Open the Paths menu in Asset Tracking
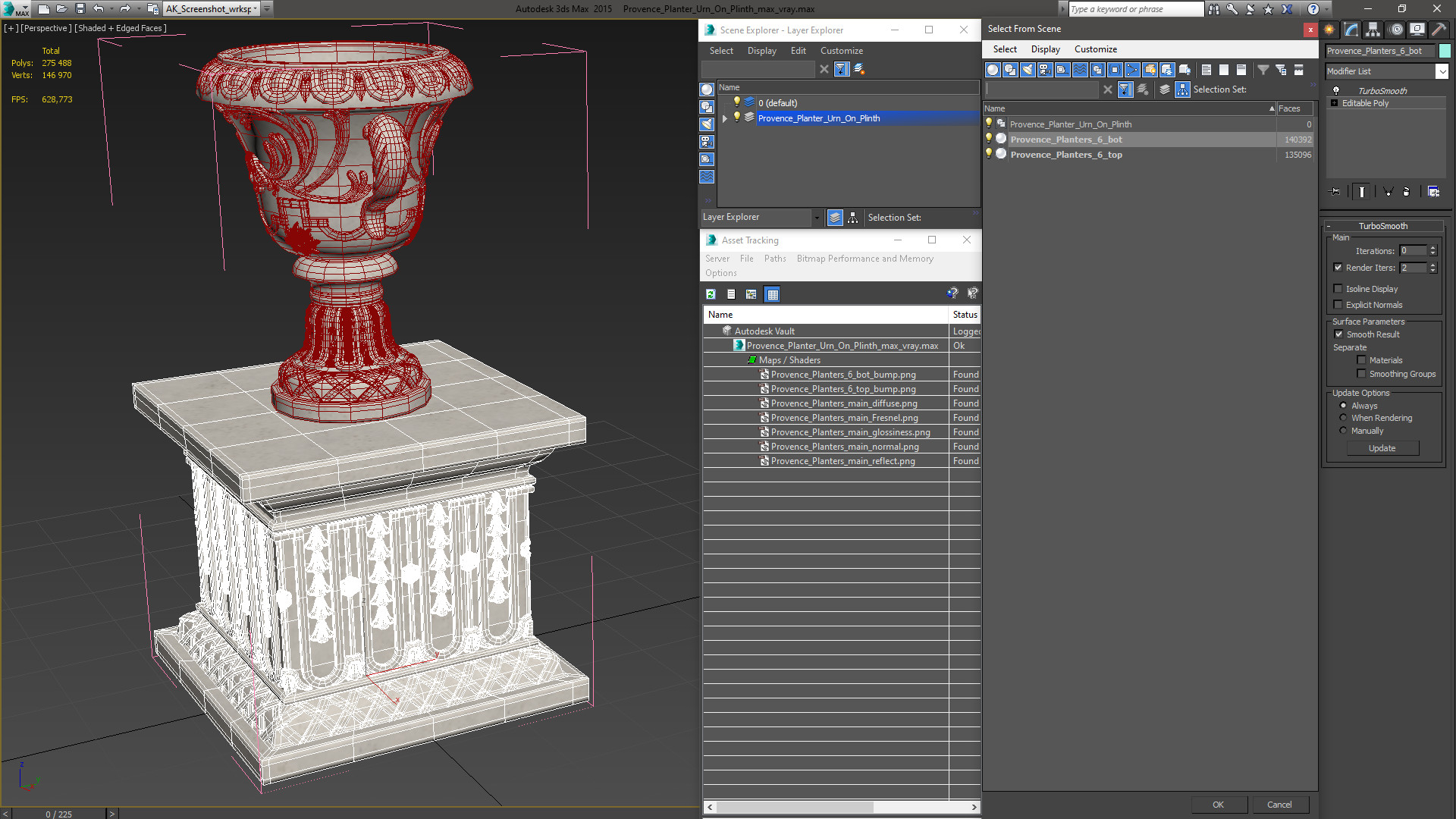1456x819 pixels. coord(774,259)
